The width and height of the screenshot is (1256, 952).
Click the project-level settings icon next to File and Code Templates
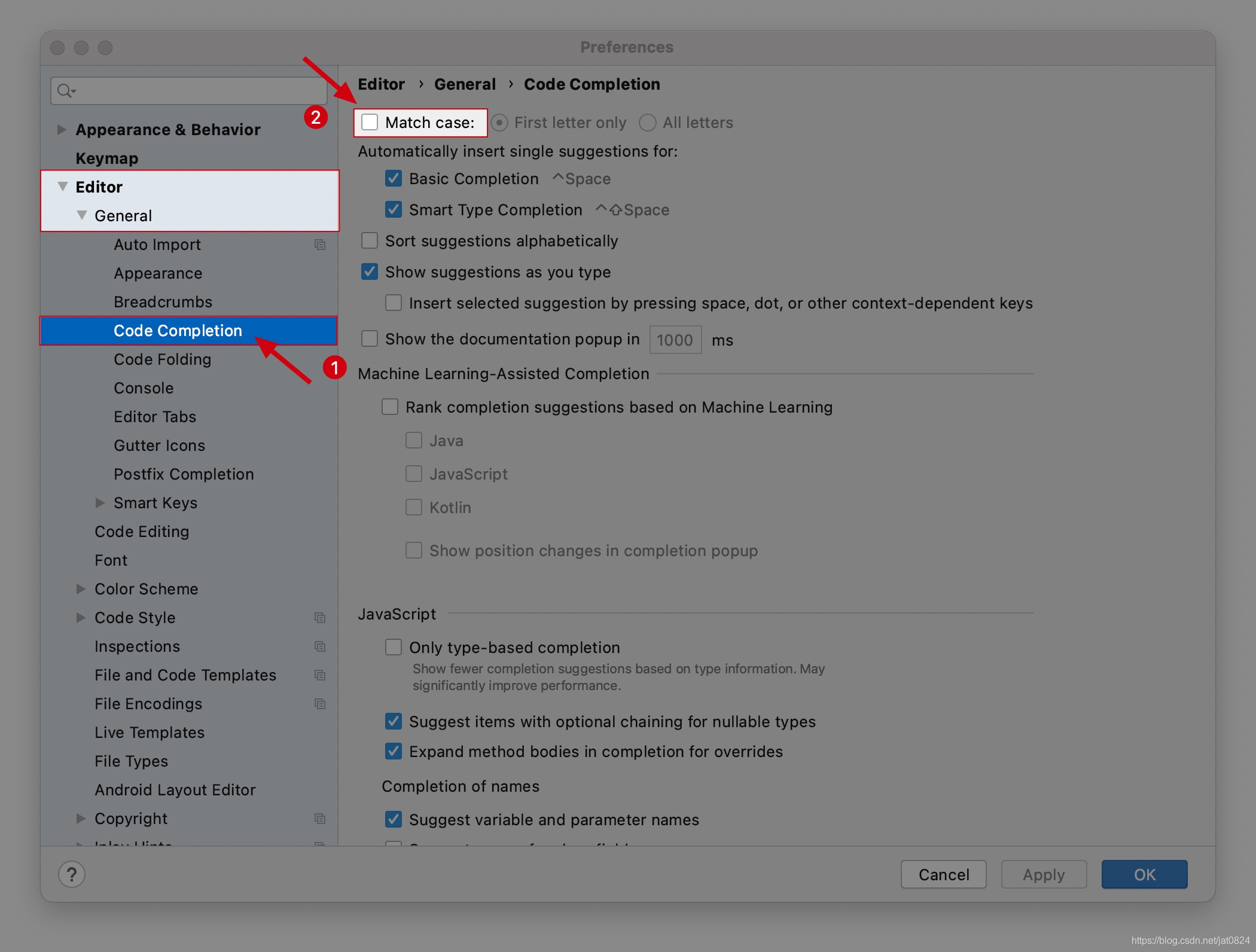click(x=320, y=675)
